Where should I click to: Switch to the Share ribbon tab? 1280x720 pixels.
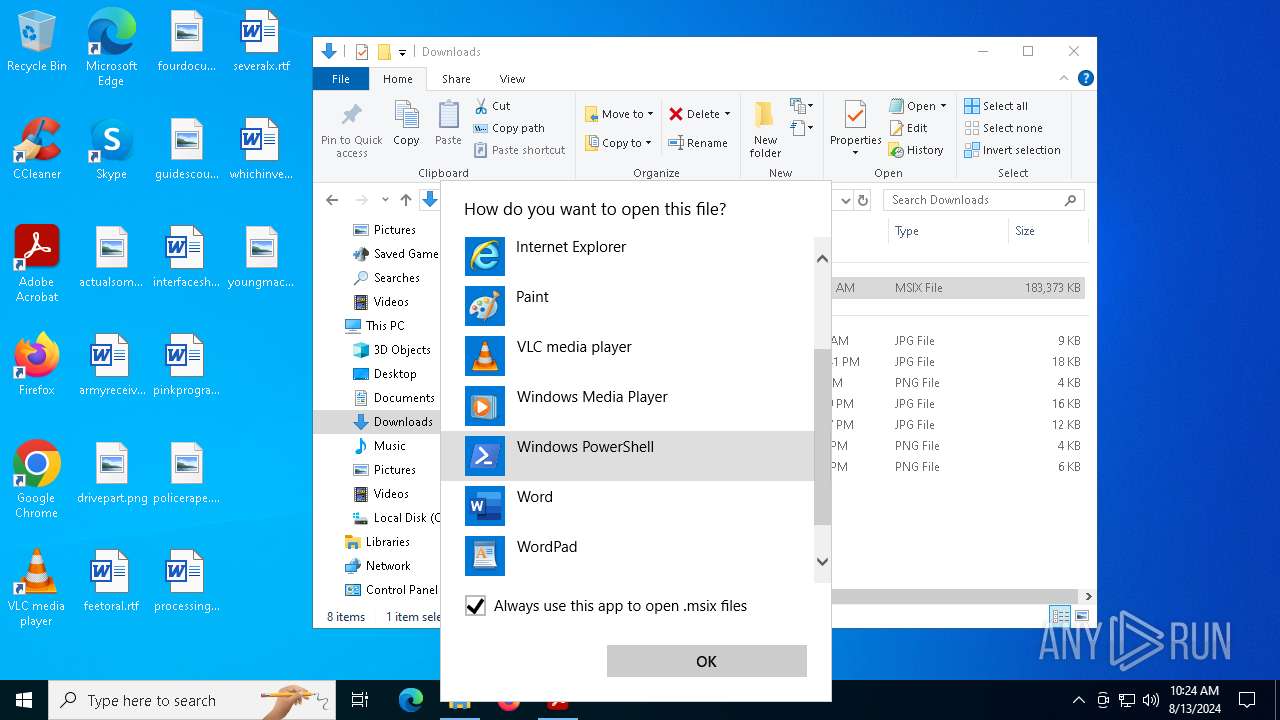(456, 79)
